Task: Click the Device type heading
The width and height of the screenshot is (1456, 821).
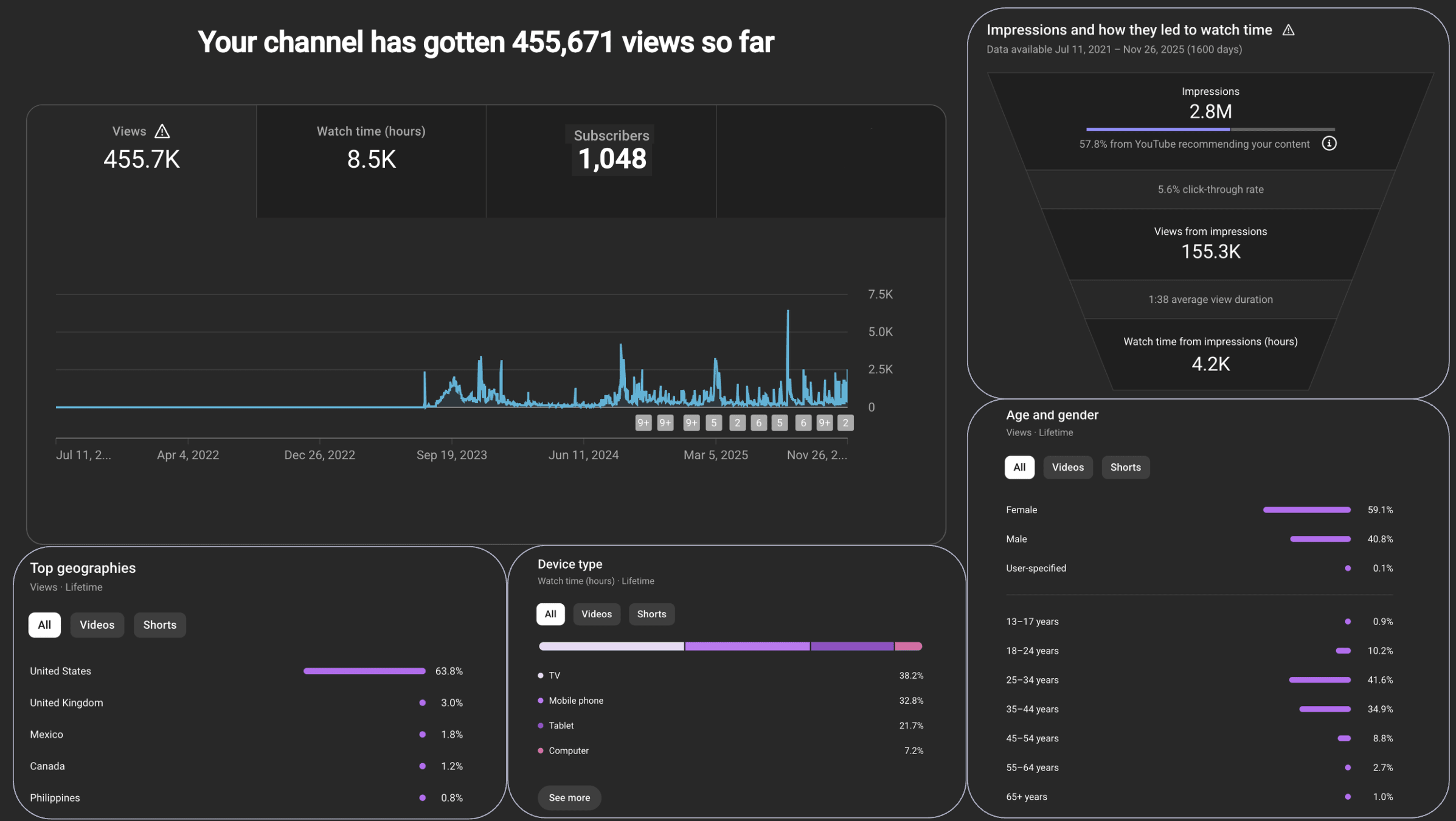Action: 570,564
